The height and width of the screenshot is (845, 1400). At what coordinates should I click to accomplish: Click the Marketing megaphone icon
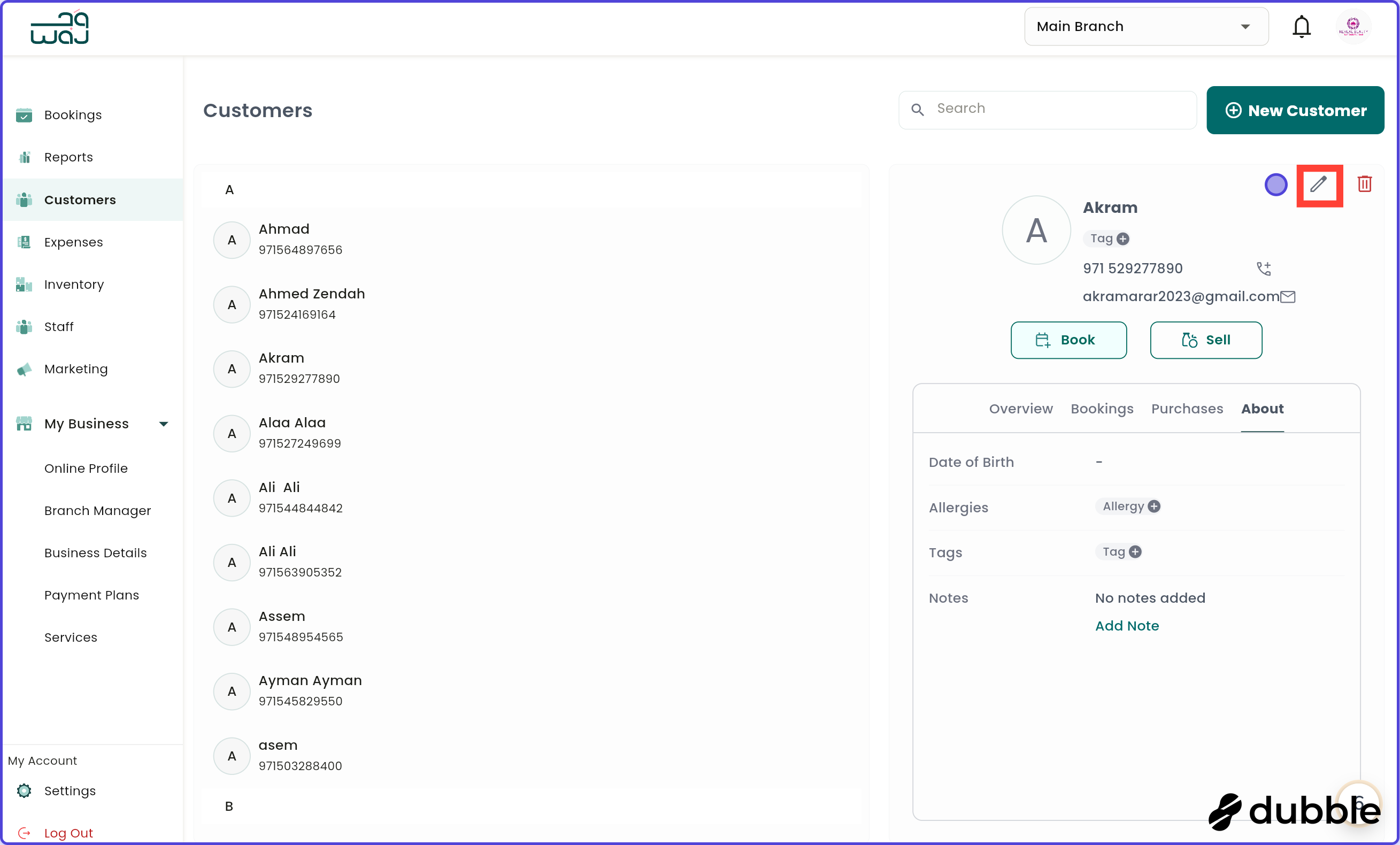pyautogui.click(x=24, y=369)
